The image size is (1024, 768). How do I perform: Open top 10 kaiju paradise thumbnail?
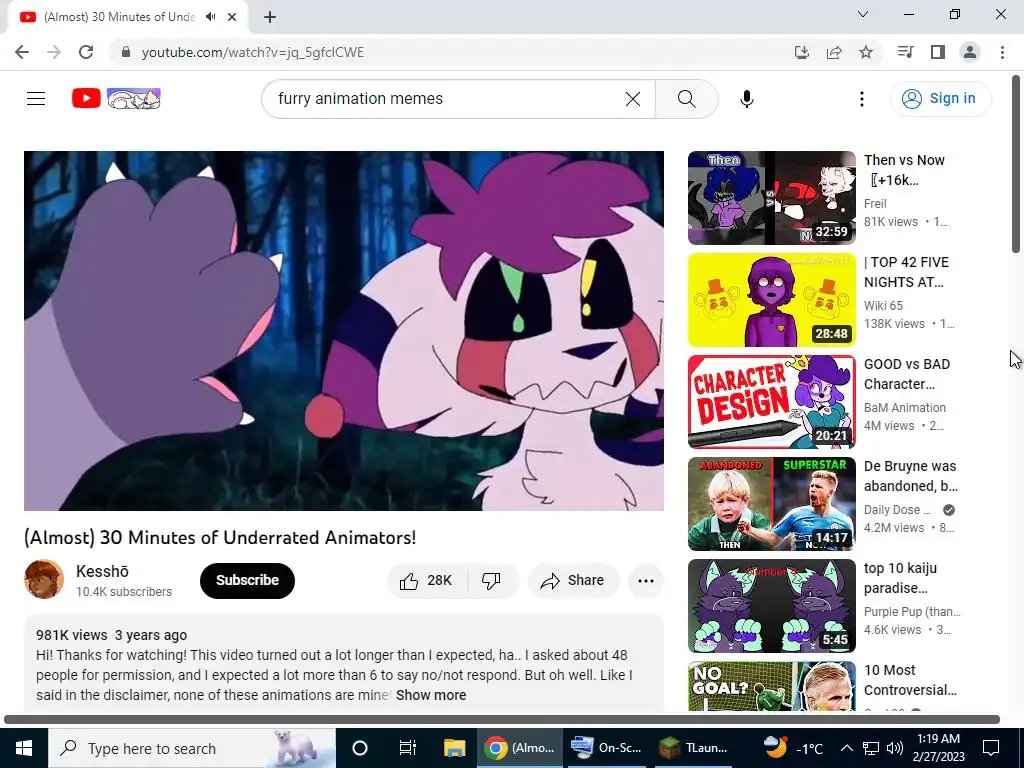click(771, 605)
